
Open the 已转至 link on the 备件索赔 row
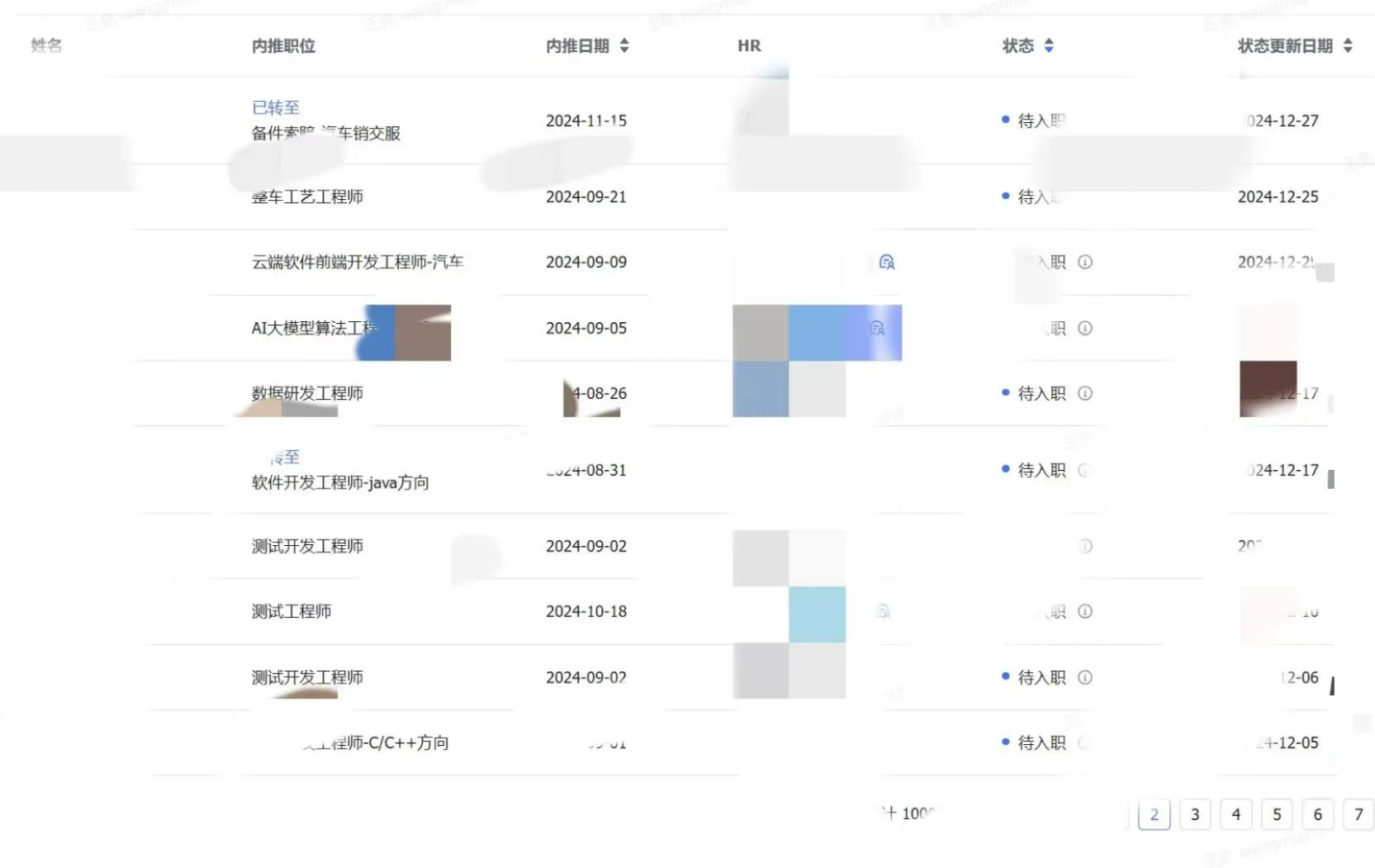point(276,107)
